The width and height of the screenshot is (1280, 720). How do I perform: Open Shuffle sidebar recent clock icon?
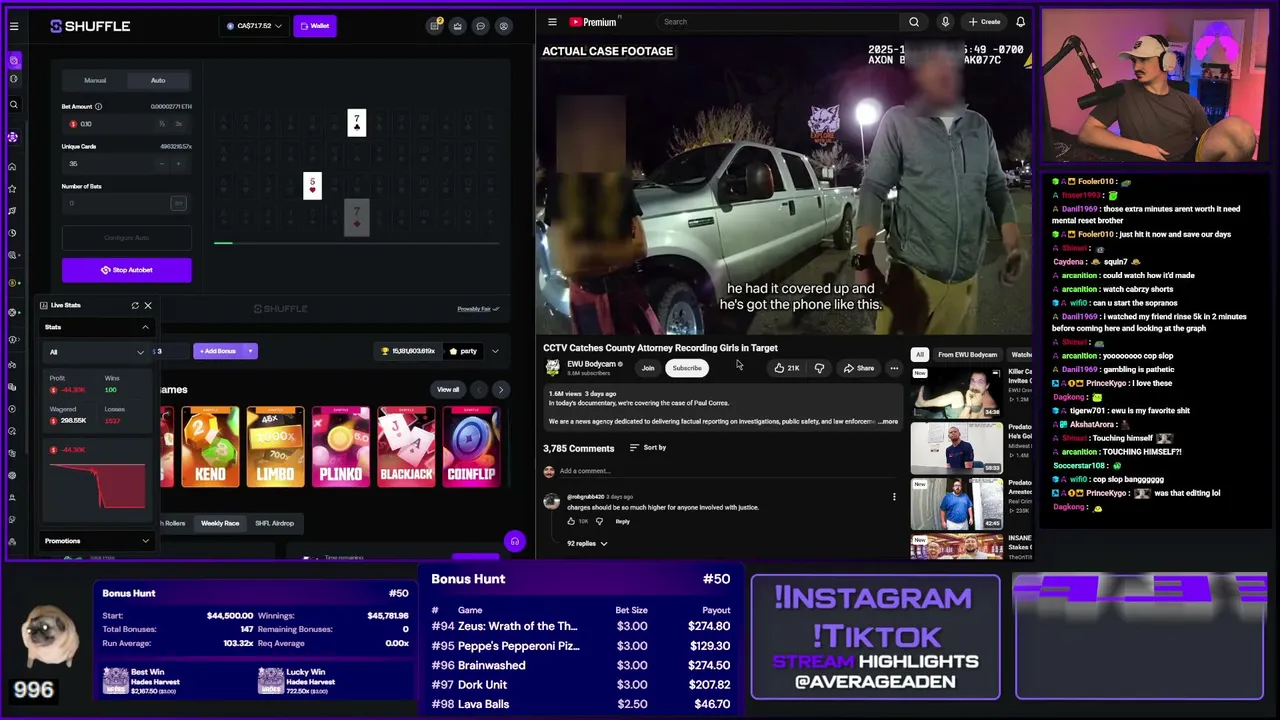pos(13,233)
